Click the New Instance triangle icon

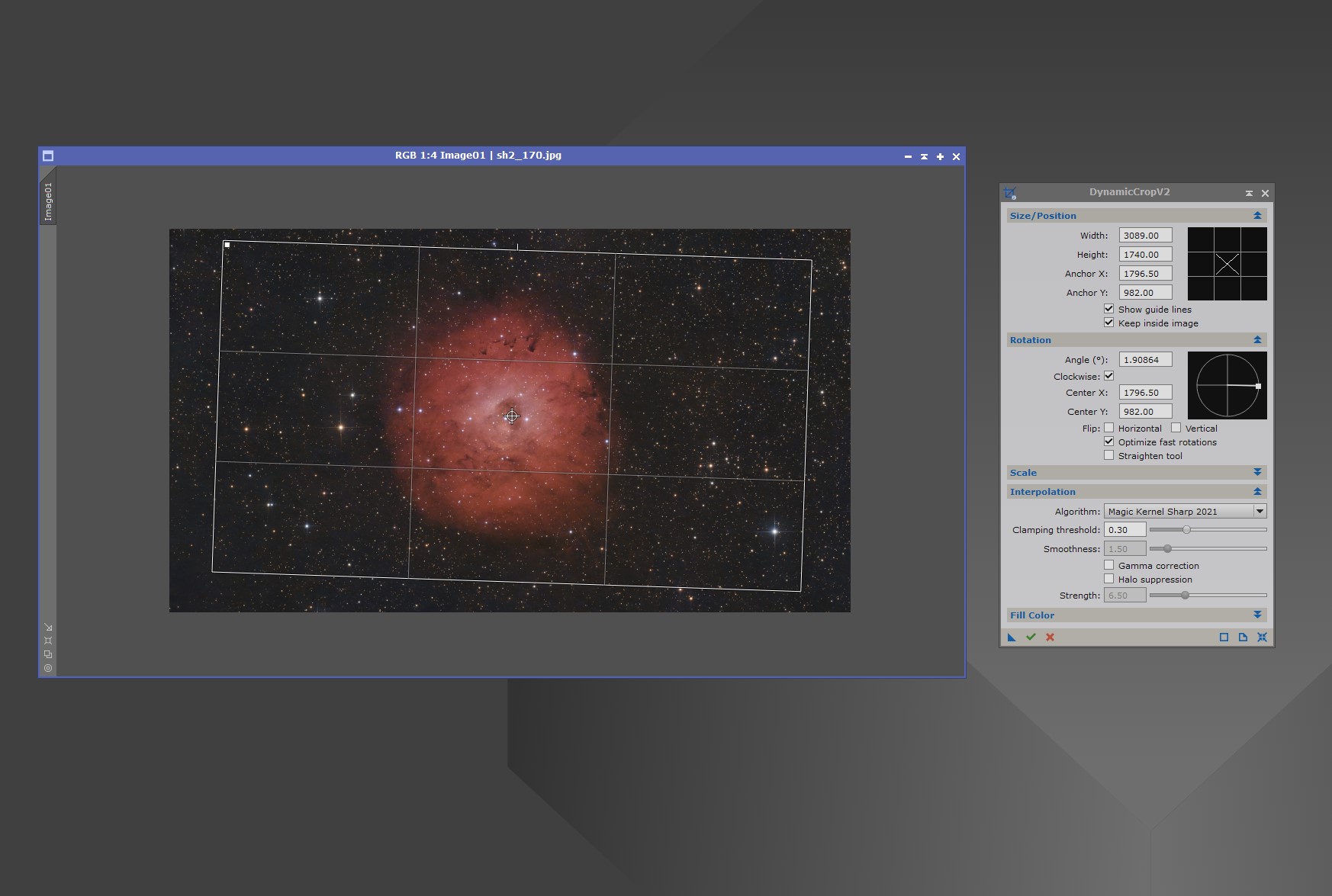(x=1012, y=637)
